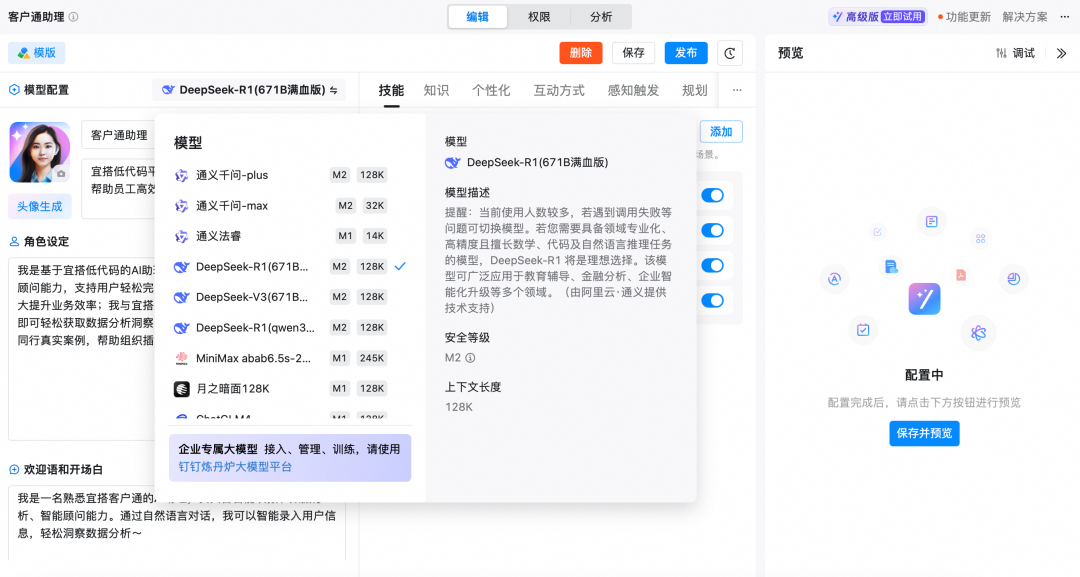Click the 立即试用 premium badge

coord(902,17)
